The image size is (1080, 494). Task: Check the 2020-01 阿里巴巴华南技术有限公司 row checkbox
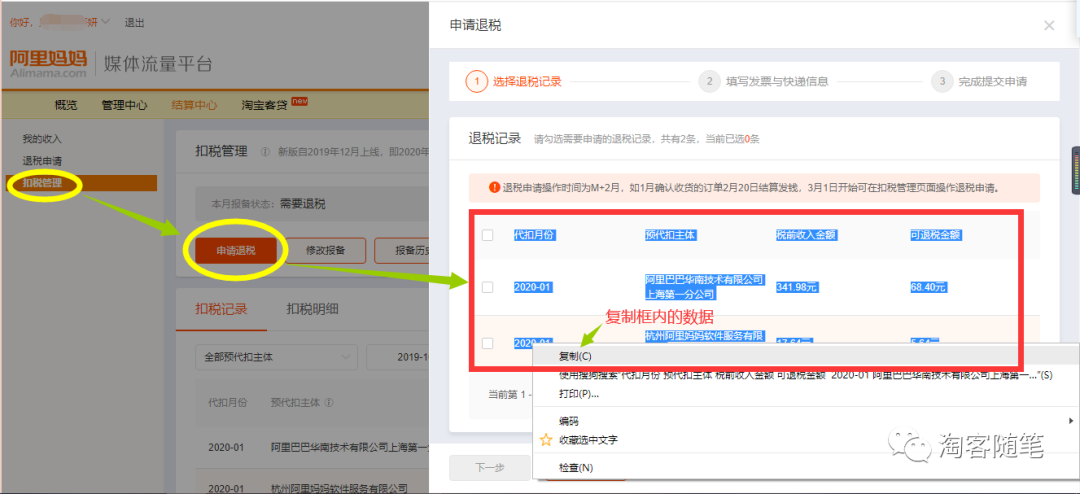[488, 287]
